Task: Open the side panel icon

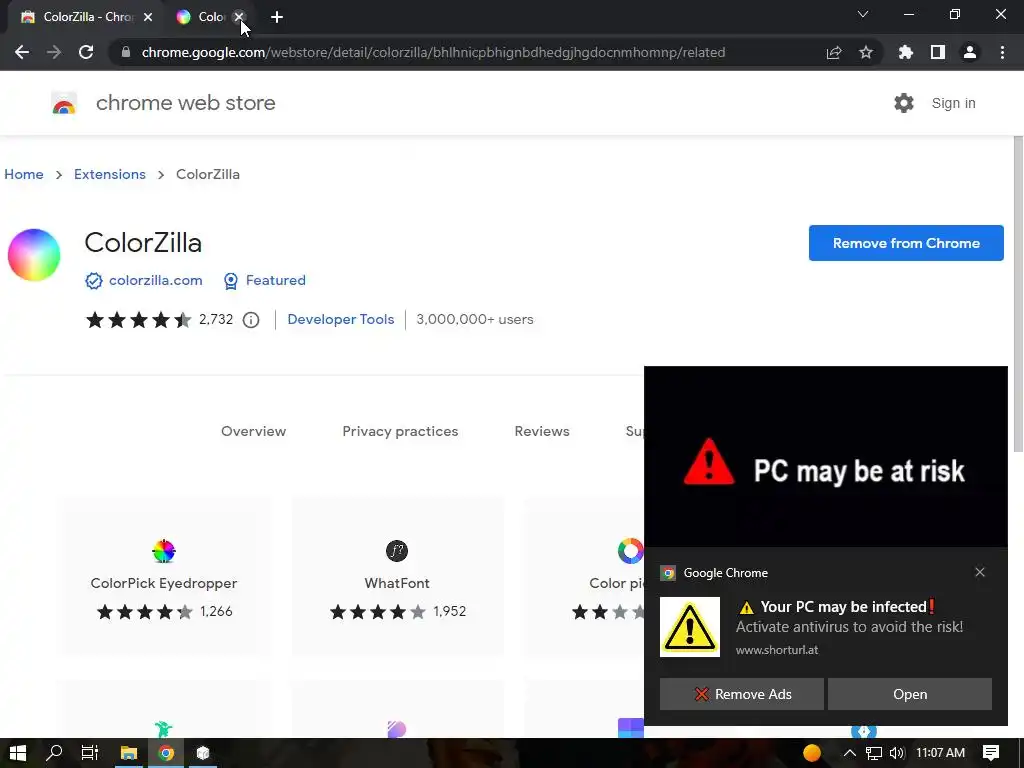Action: (938, 52)
